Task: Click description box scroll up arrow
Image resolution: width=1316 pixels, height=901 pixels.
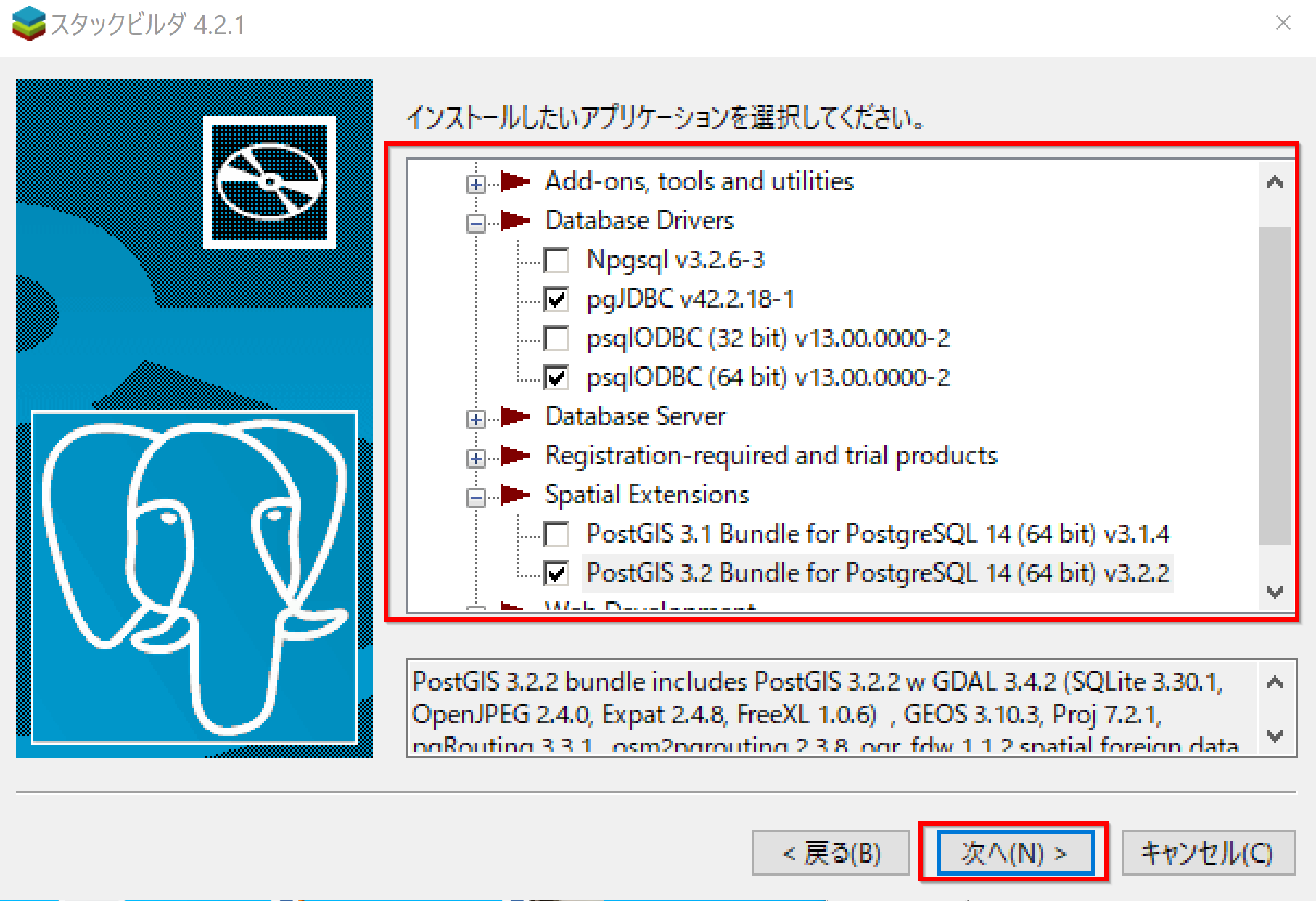Action: tap(1275, 683)
